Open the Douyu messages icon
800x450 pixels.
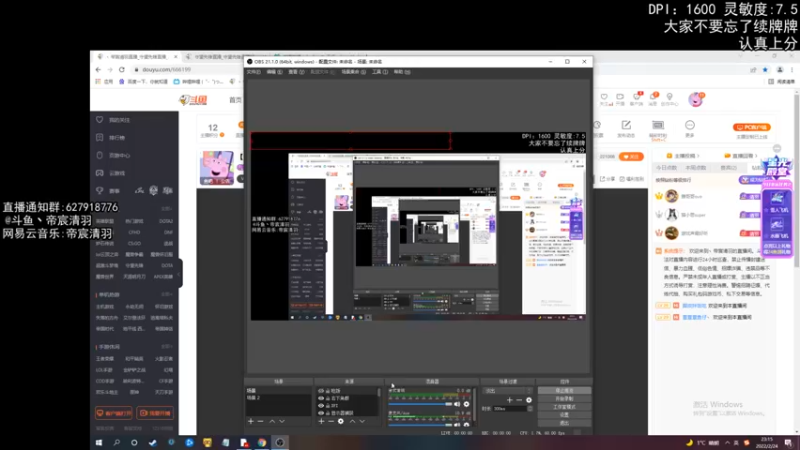[653, 98]
